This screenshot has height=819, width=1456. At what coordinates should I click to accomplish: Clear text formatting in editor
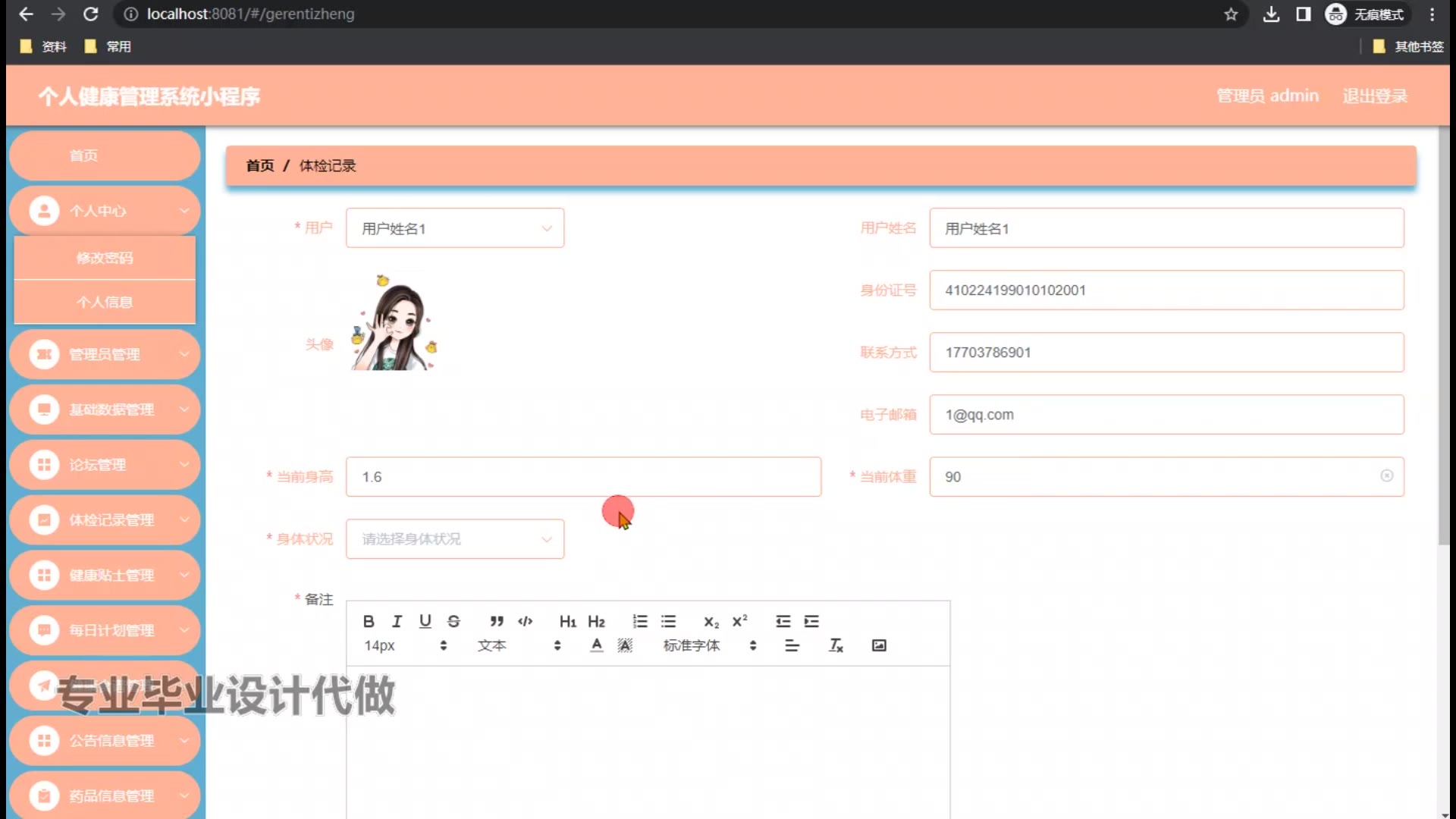(836, 645)
